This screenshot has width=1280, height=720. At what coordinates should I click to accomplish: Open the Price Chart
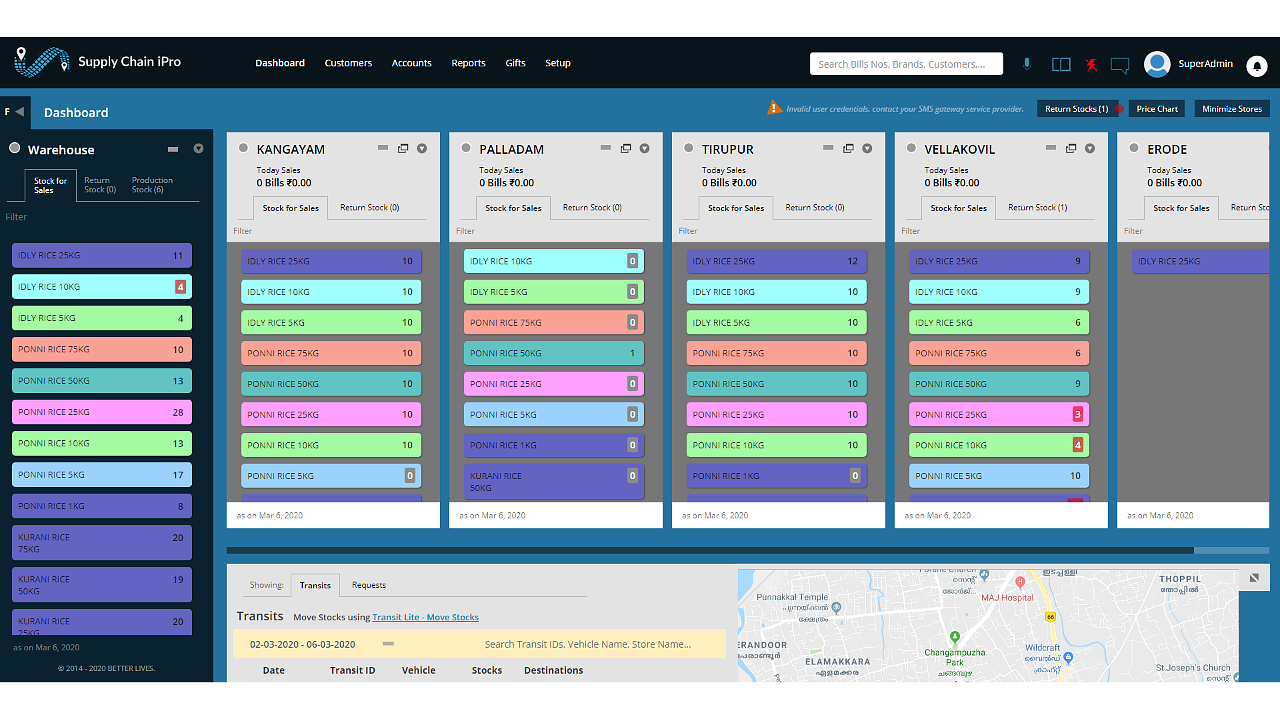click(x=1157, y=109)
